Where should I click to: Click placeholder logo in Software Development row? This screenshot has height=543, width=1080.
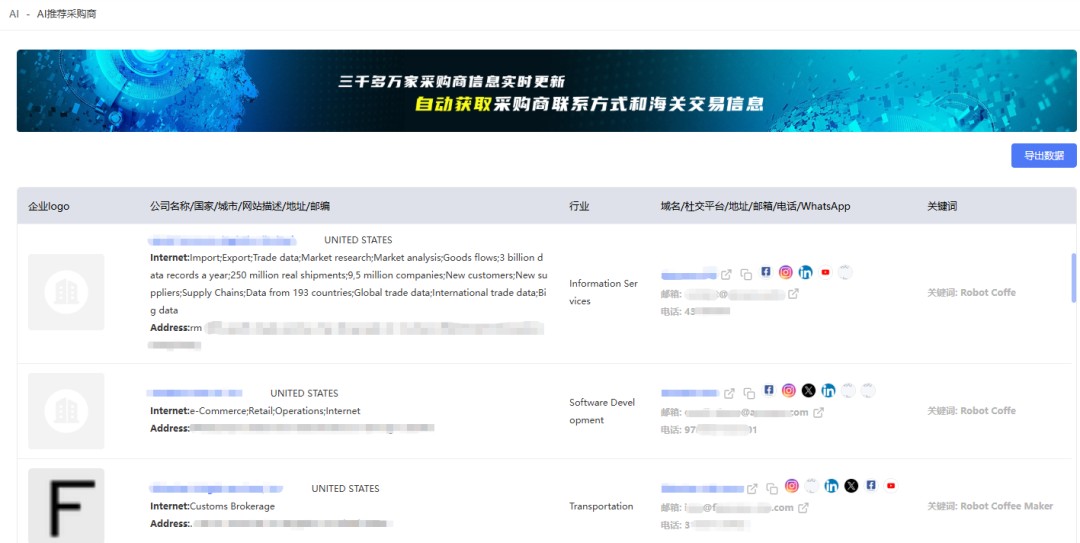tap(66, 411)
